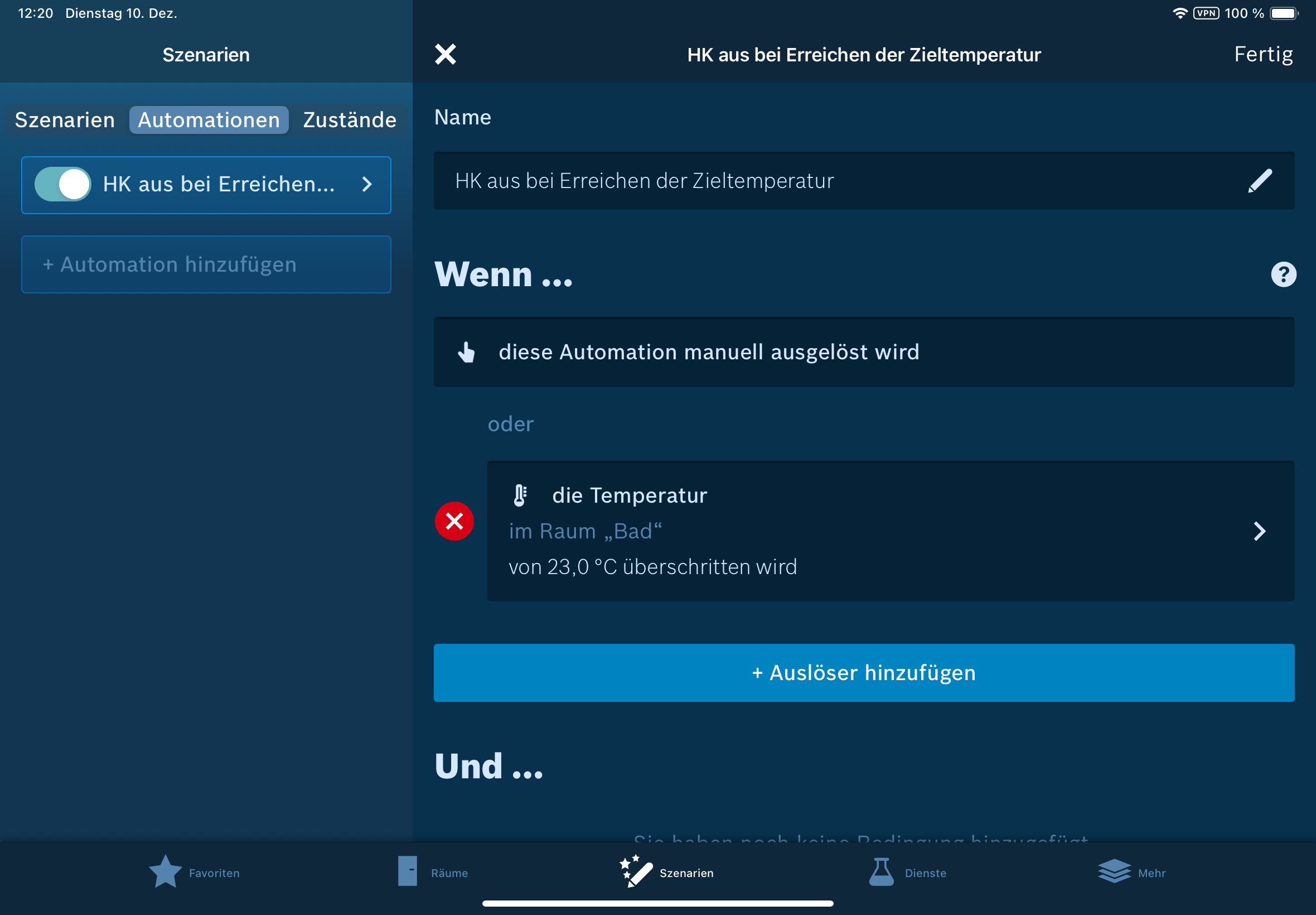Image resolution: width=1316 pixels, height=915 pixels.
Task: Switch to Szenarien segment tab
Action: (x=65, y=120)
